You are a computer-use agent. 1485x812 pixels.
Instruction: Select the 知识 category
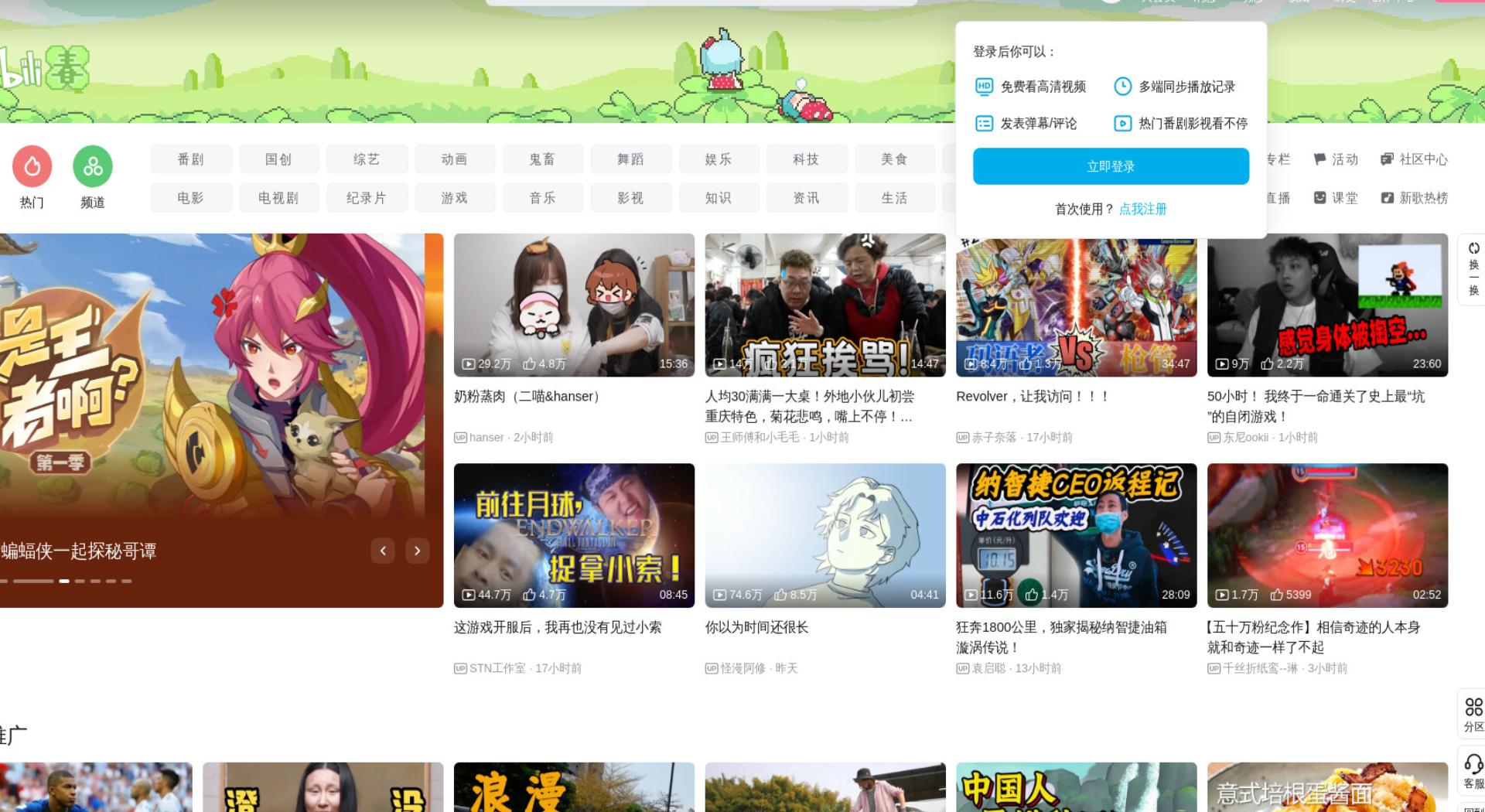[x=719, y=198]
